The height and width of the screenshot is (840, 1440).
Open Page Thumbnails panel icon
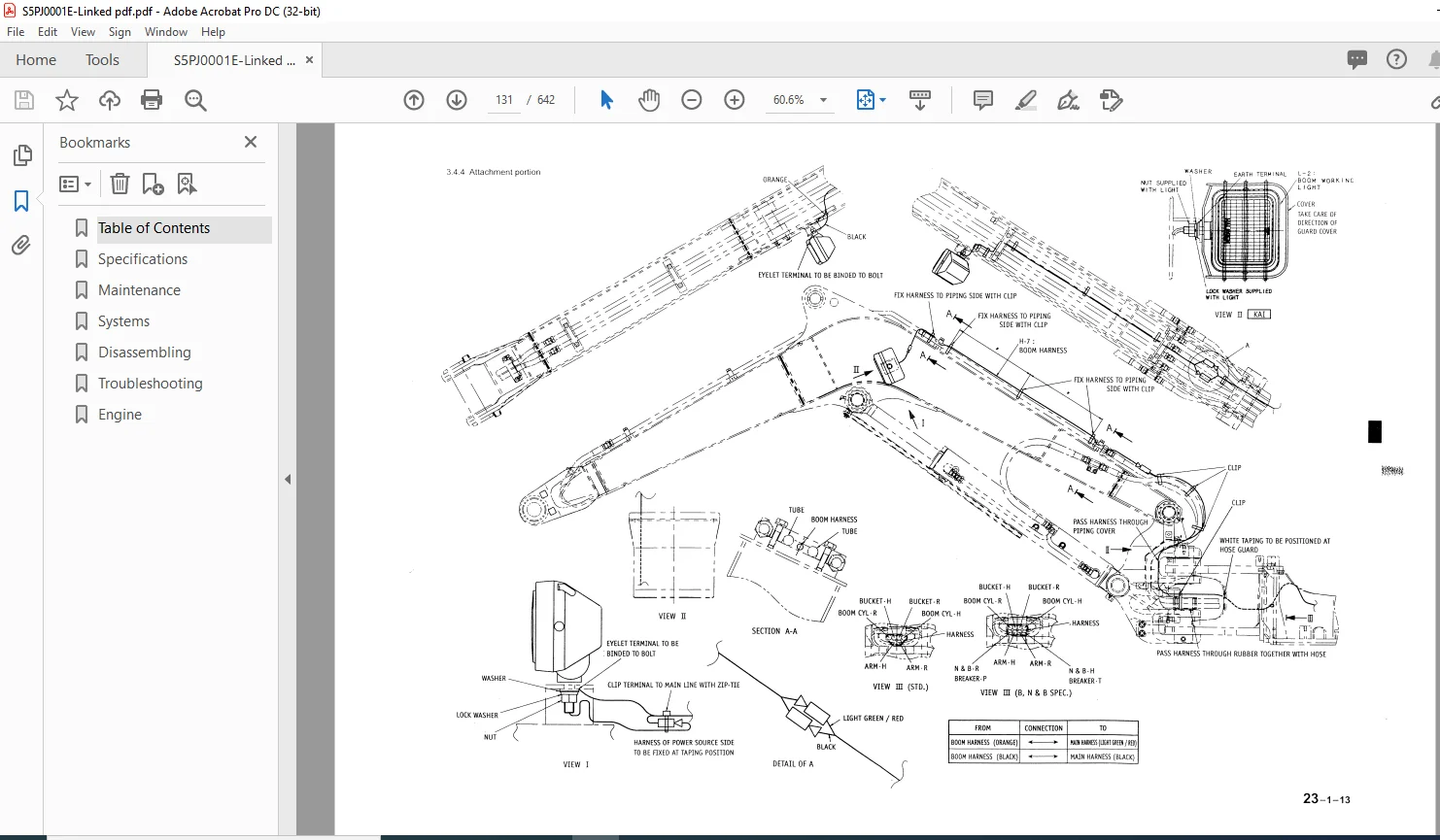coord(21,155)
